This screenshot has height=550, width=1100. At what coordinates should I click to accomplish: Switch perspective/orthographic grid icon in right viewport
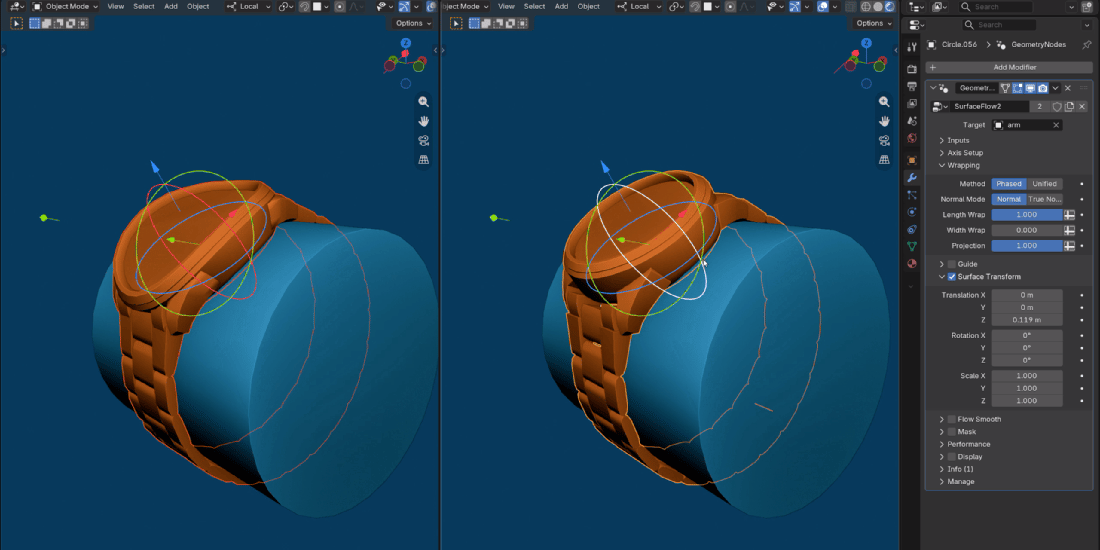pyautogui.click(x=885, y=159)
